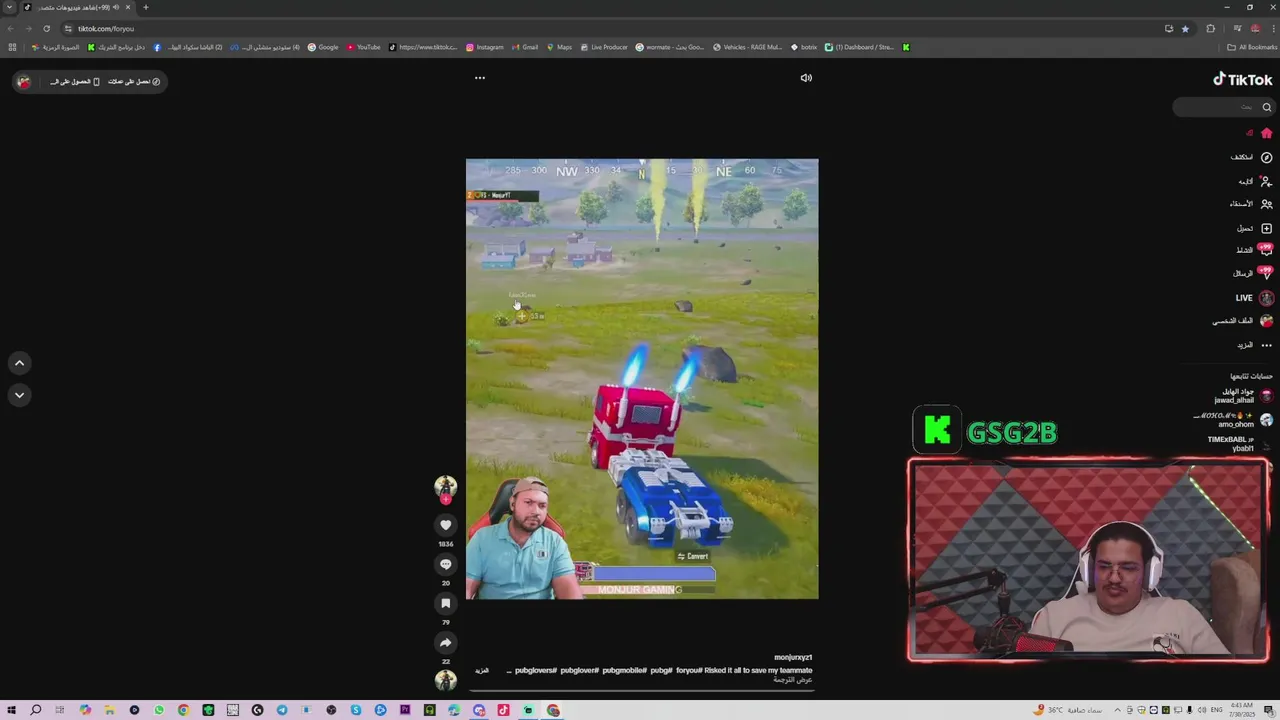This screenshot has width=1280, height=720.
Task: Click the search magnifier icon in TikTok
Action: (1266, 107)
